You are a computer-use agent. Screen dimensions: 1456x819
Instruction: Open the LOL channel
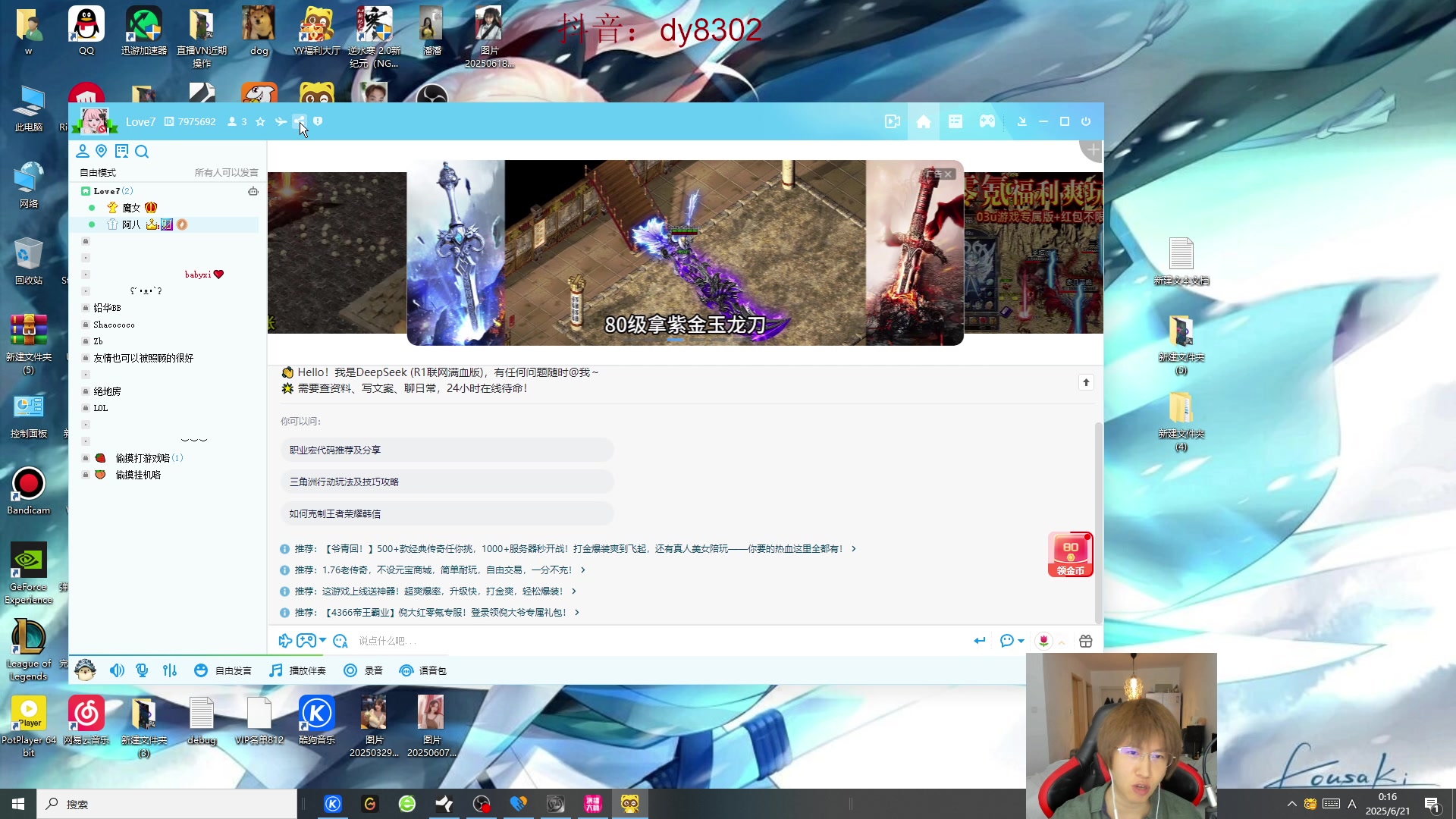(x=101, y=408)
